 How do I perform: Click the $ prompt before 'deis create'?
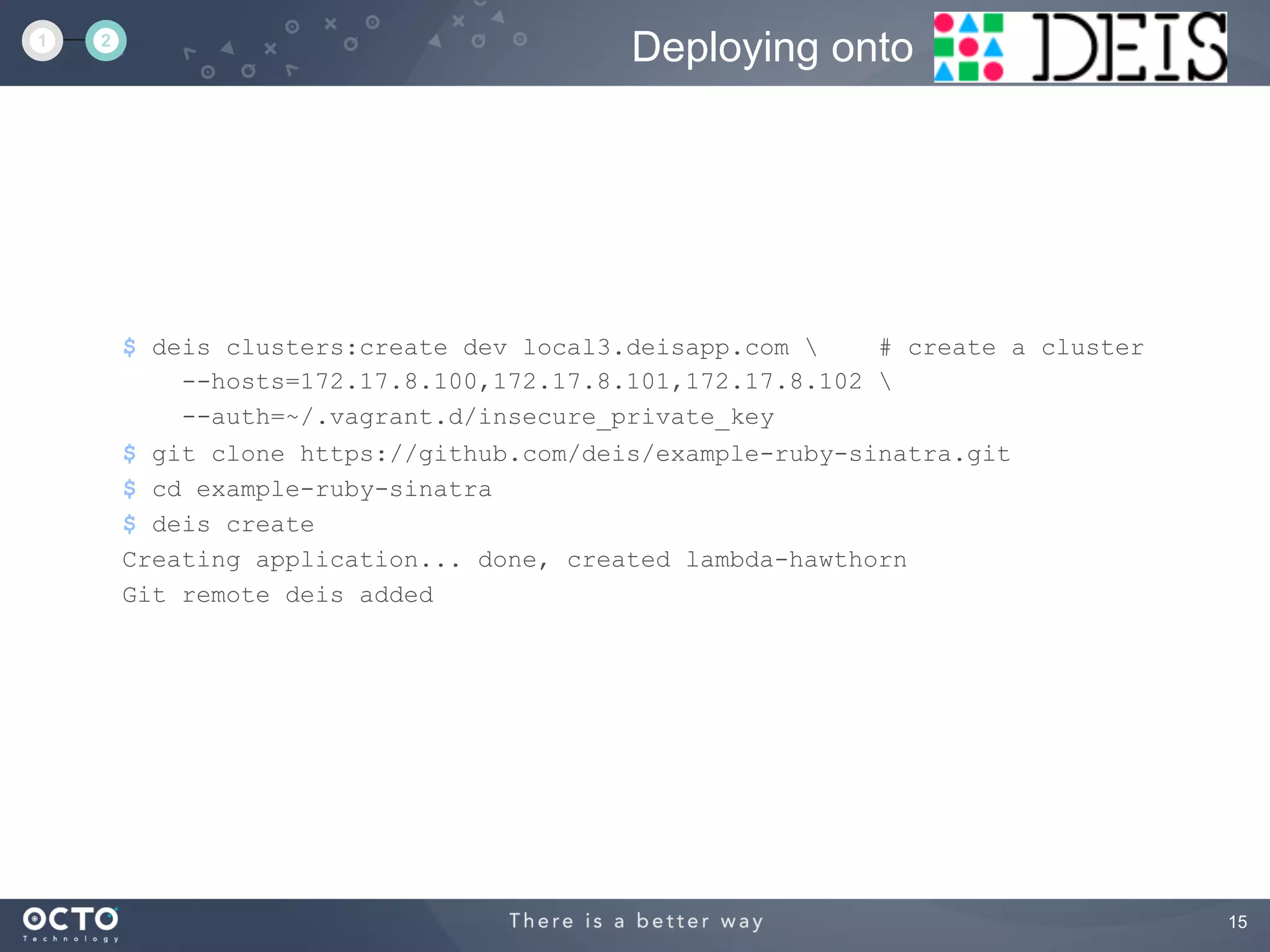[129, 524]
